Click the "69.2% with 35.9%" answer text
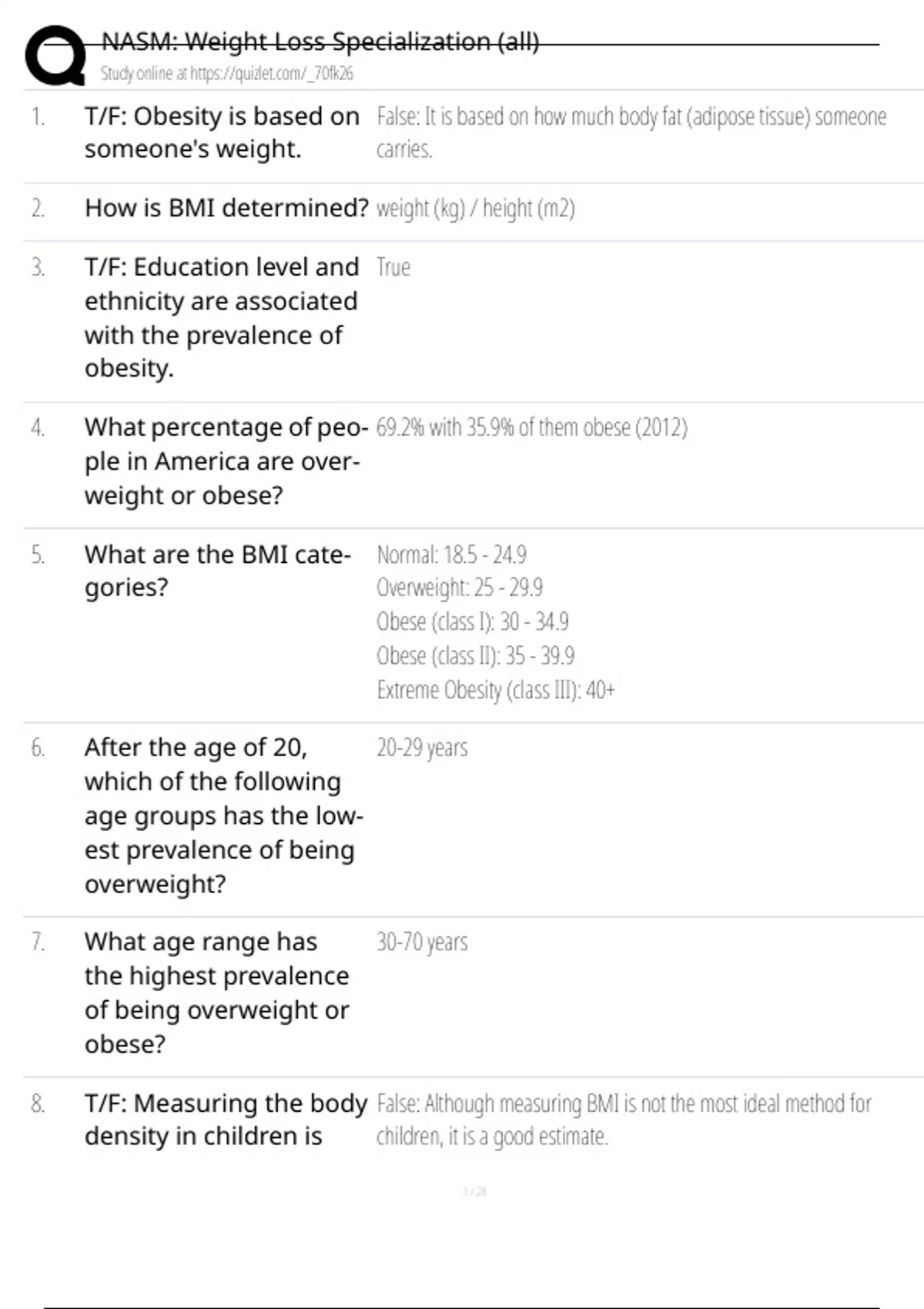The width and height of the screenshot is (924, 1309). click(531, 427)
